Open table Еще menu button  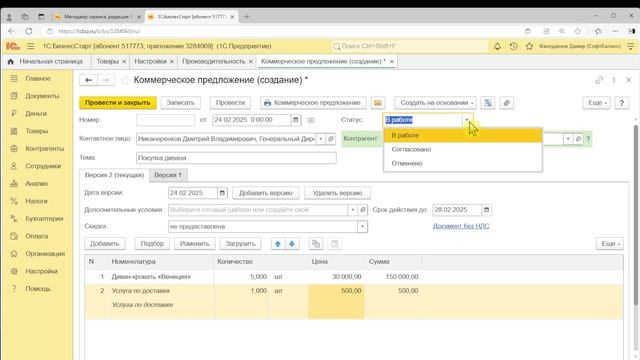pos(610,244)
